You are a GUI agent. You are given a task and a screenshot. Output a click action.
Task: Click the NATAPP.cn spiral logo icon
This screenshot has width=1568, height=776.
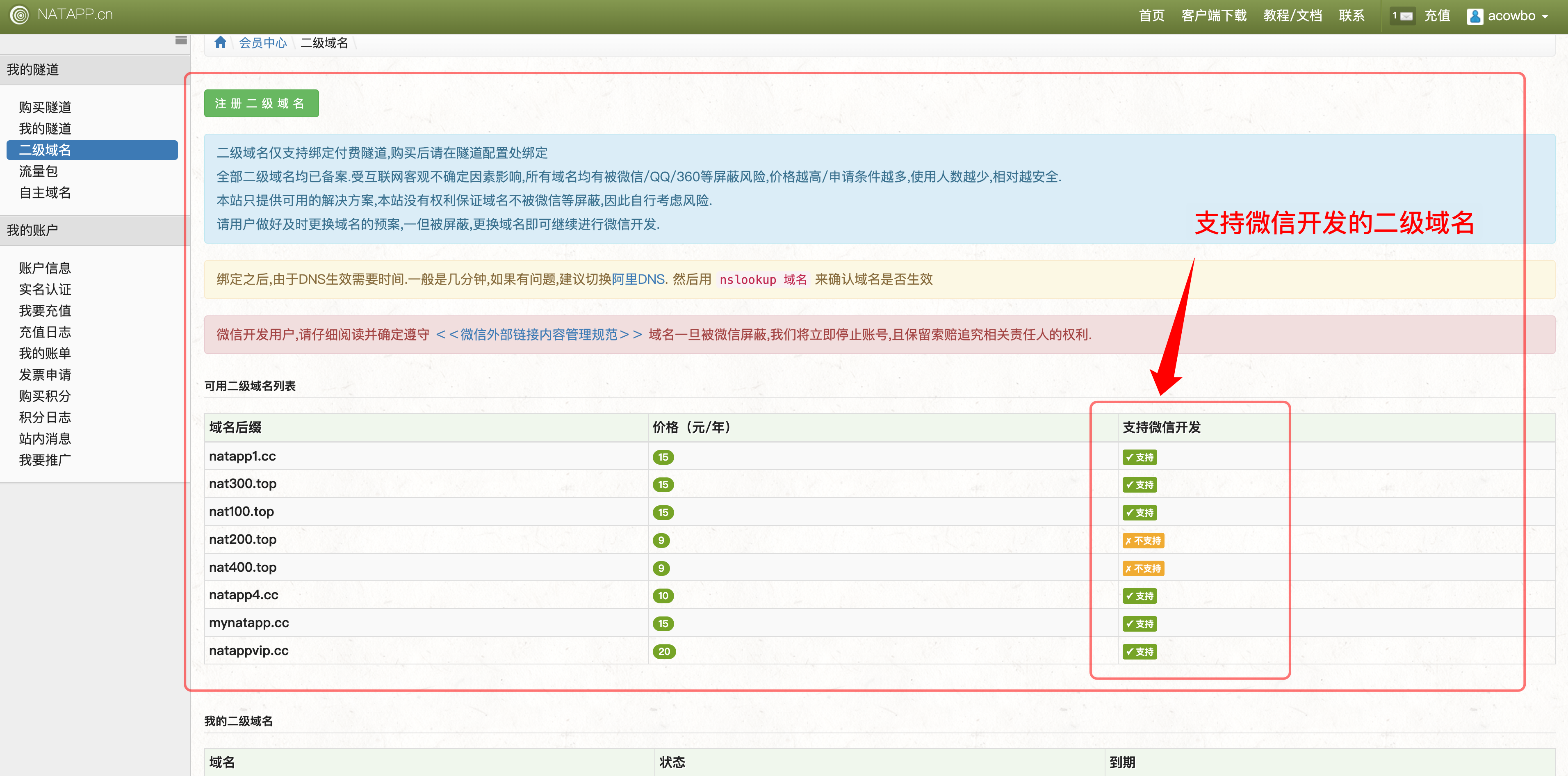tap(20, 15)
